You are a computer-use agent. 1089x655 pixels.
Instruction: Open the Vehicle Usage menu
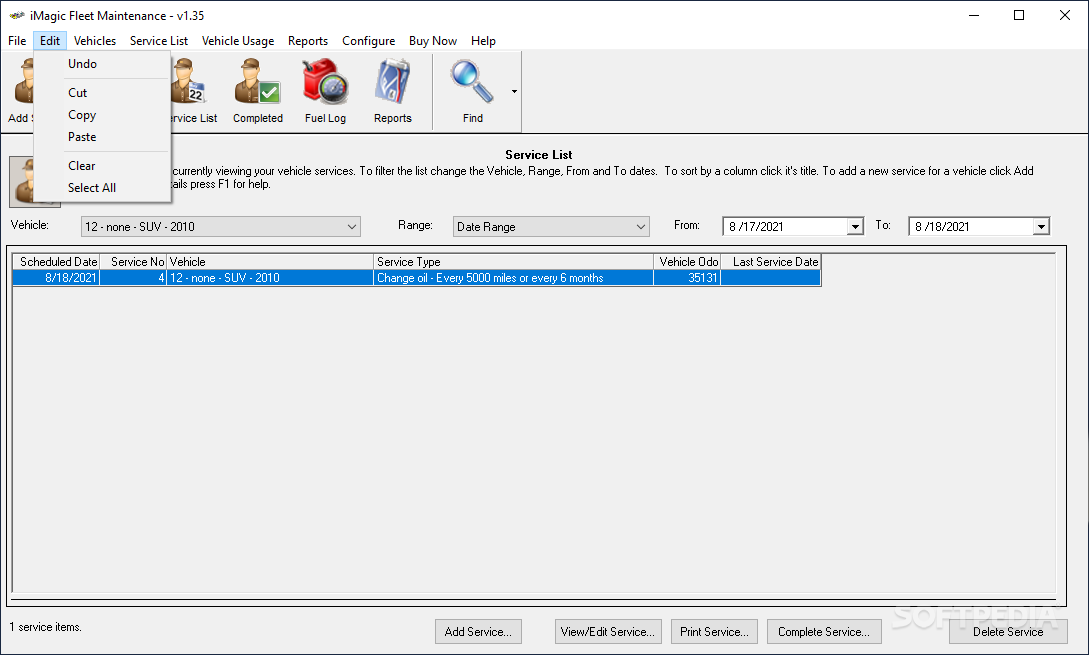point(238,41)
